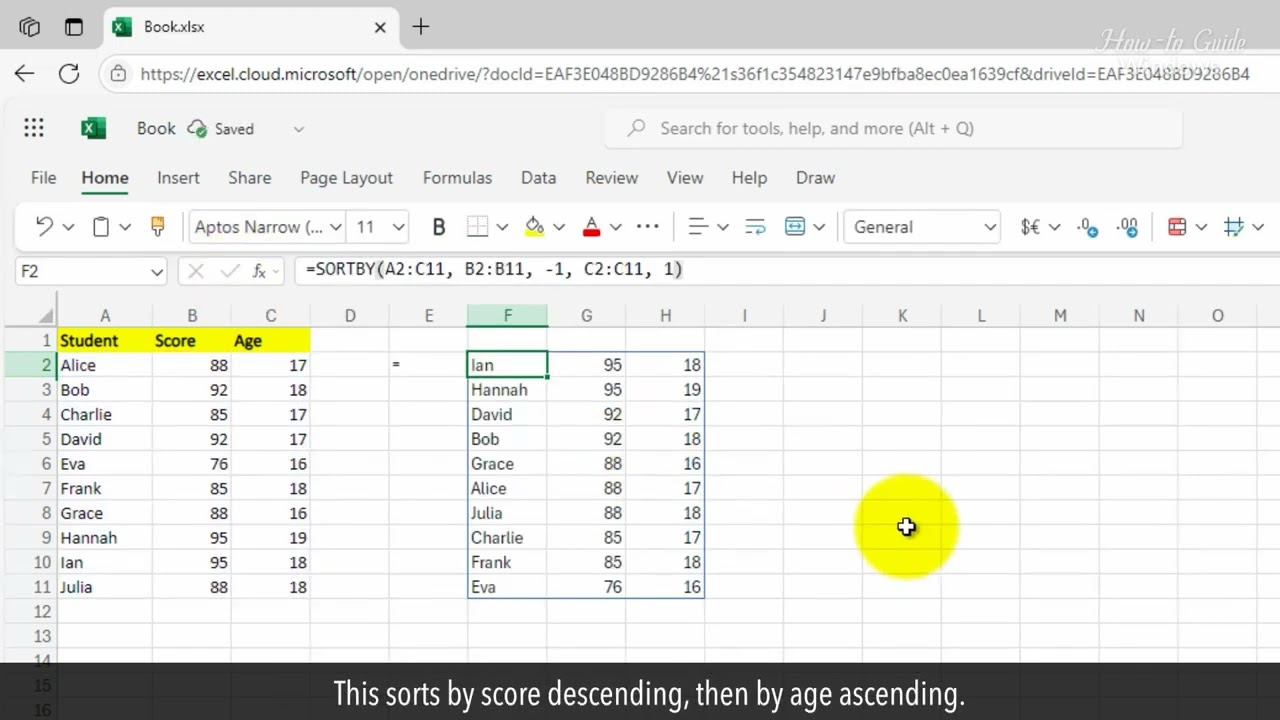Close the Book.xlsx browser tab
Screen dimensions: 1280x720
(380, 28)
